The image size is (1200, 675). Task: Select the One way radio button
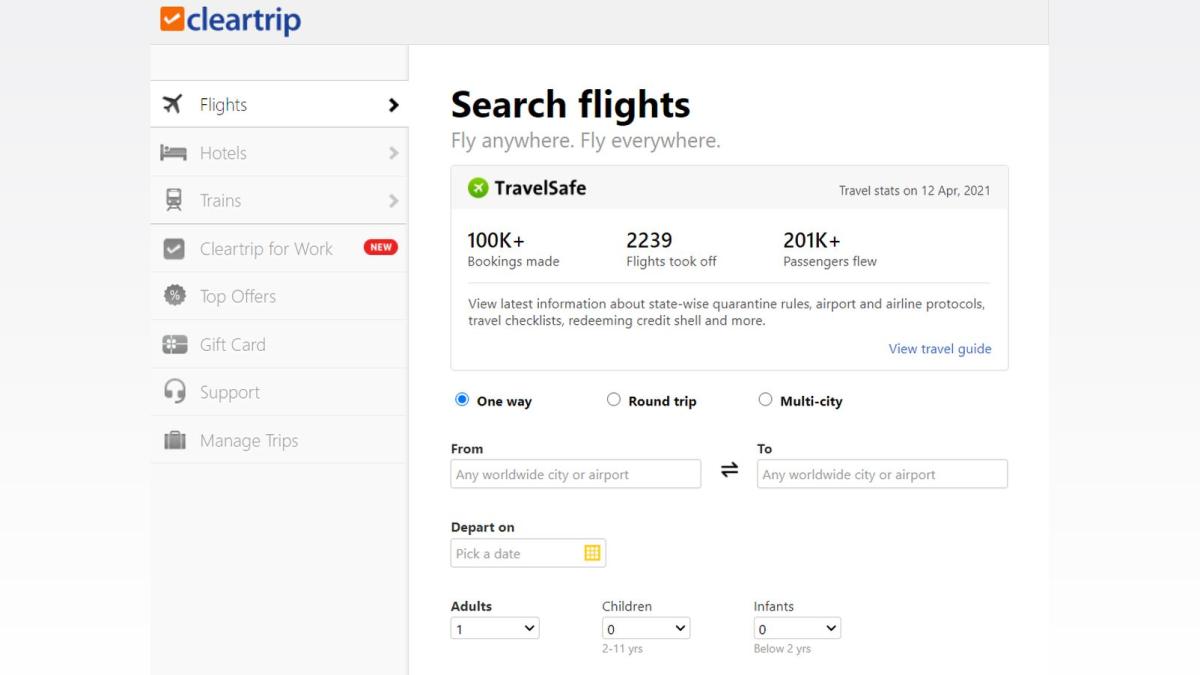click(x=461, y=398)
